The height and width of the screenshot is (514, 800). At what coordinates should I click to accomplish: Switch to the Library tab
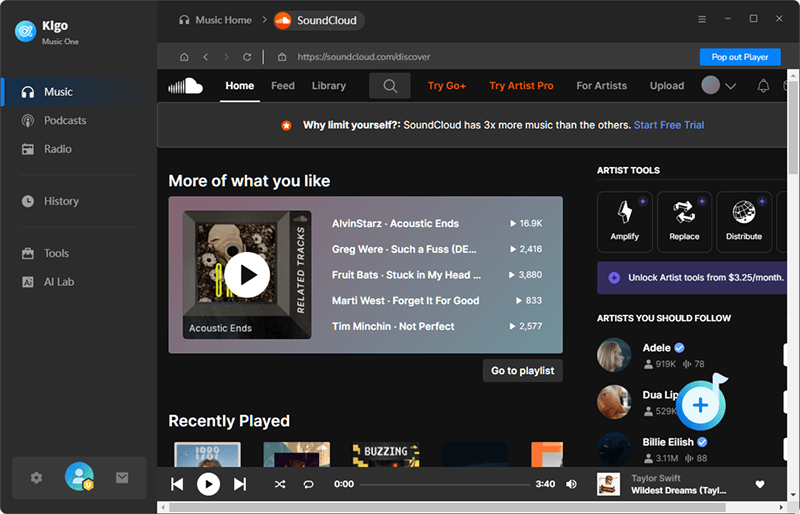click(x=329, y=86)
